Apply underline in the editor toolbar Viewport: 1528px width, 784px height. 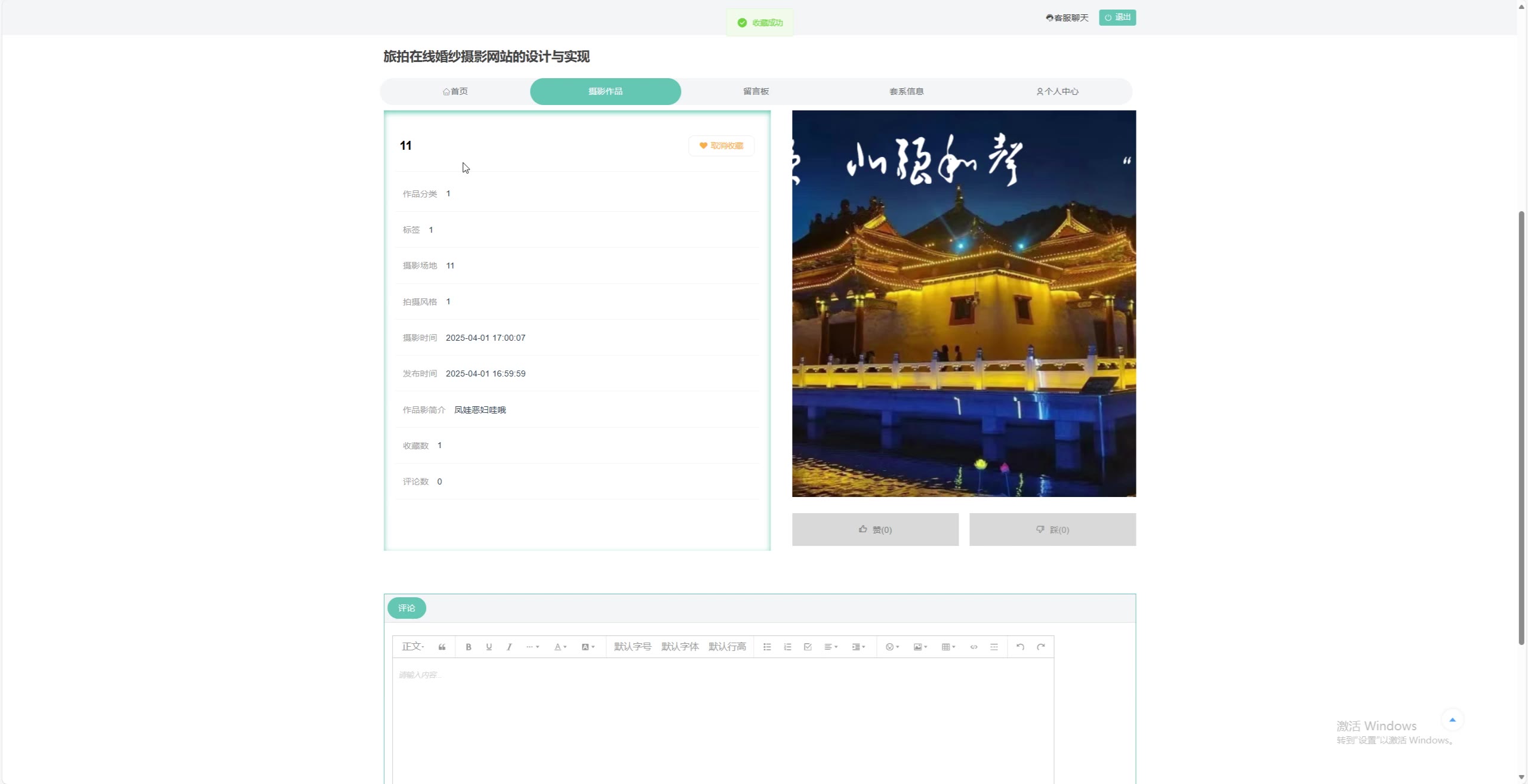coord(489,647)
